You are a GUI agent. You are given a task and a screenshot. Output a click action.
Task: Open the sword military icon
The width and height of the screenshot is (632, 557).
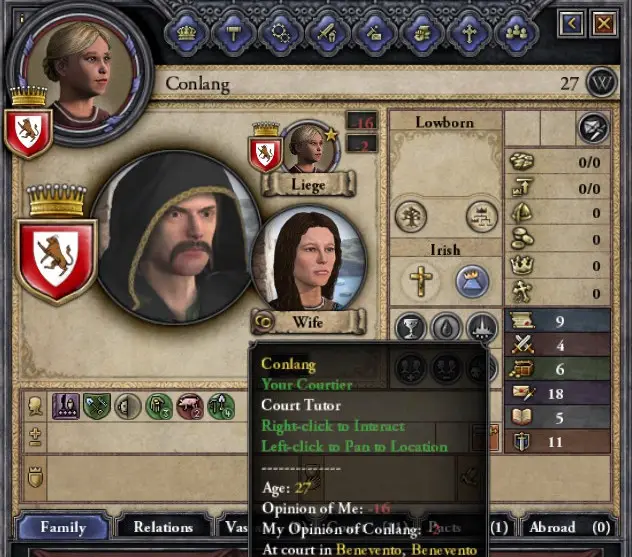pos(327,33)
